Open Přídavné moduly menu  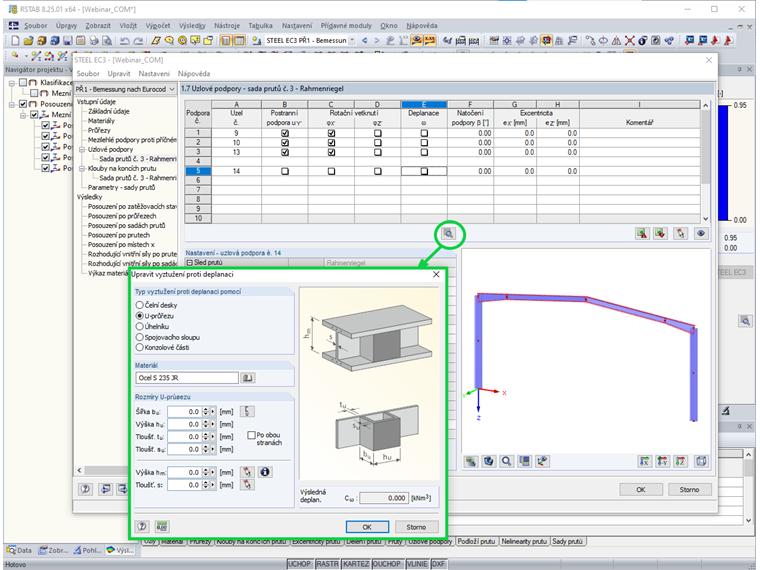pyautogui.click(x=346, y=25)
